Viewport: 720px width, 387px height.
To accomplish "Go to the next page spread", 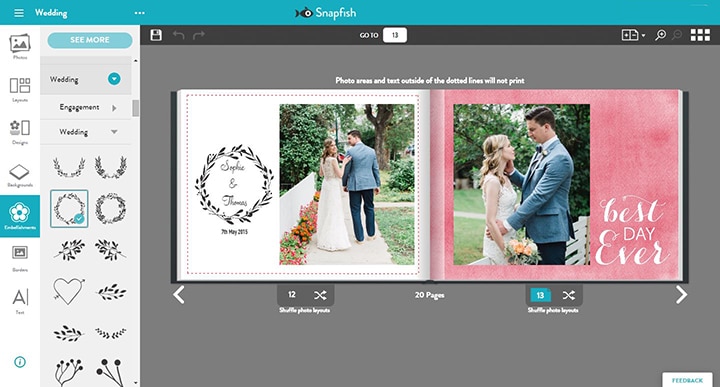I will point(681,295).
